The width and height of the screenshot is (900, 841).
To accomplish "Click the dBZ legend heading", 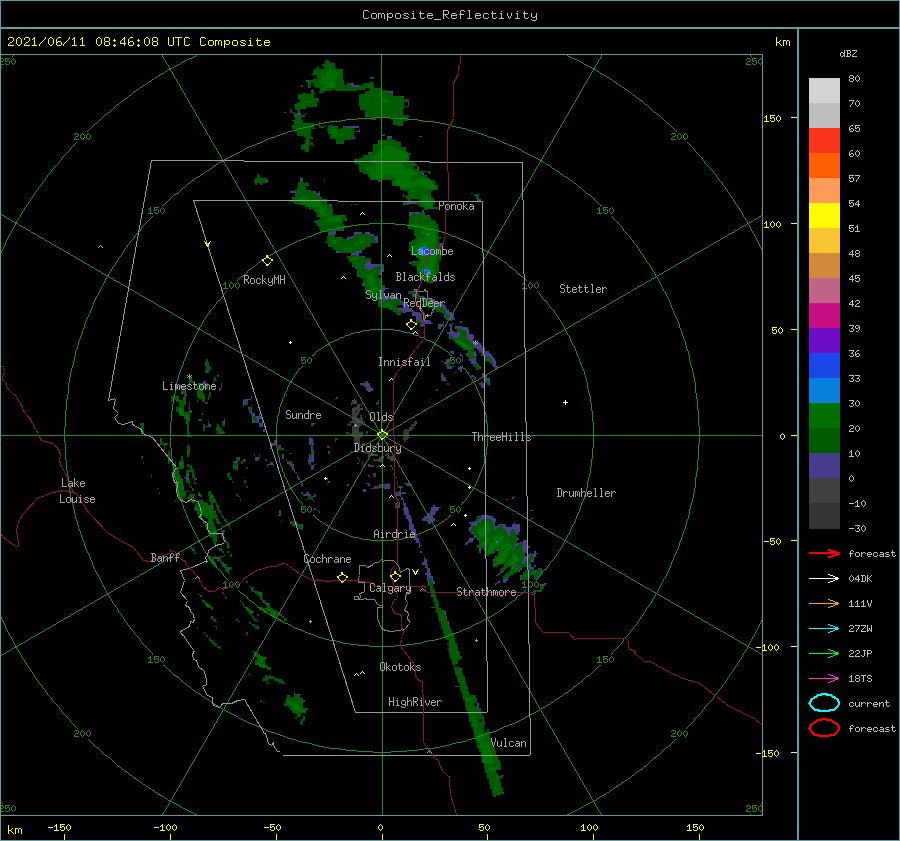I will 848,53.
